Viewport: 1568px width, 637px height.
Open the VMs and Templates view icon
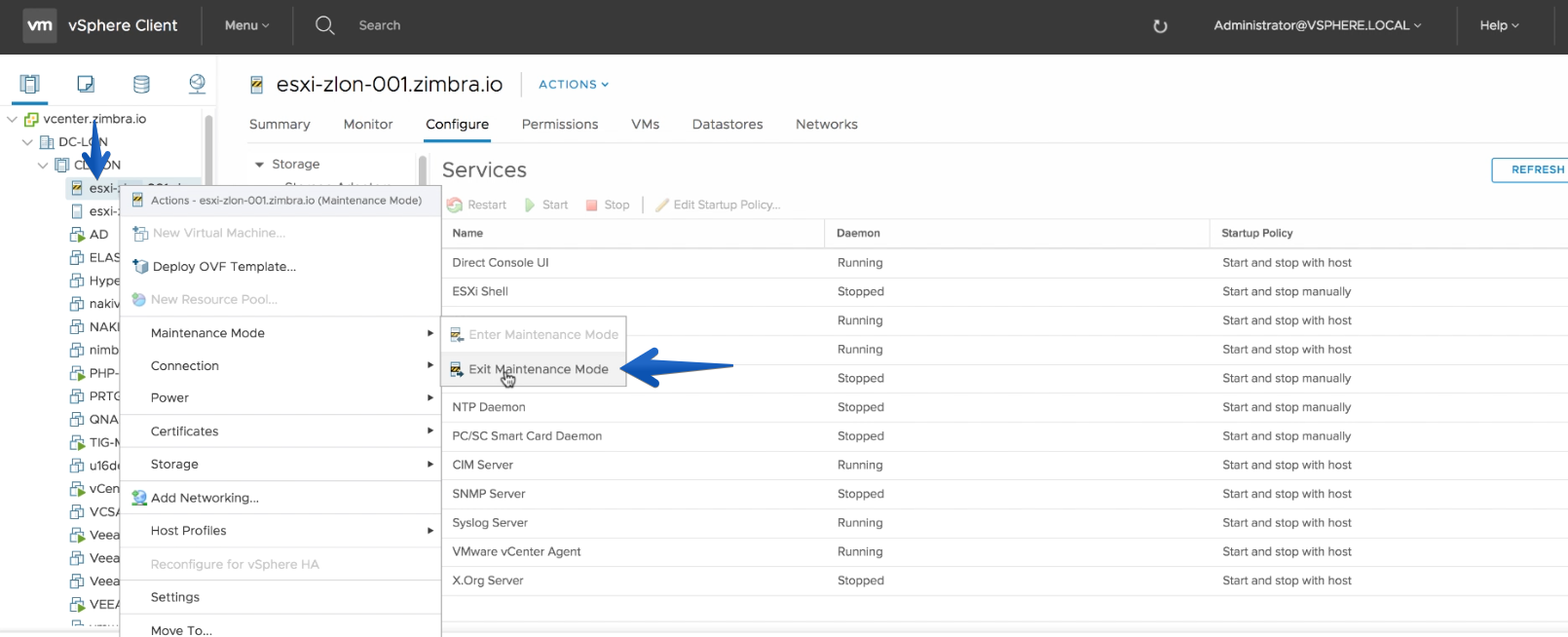pyautogui.click(x=86, y=84)
